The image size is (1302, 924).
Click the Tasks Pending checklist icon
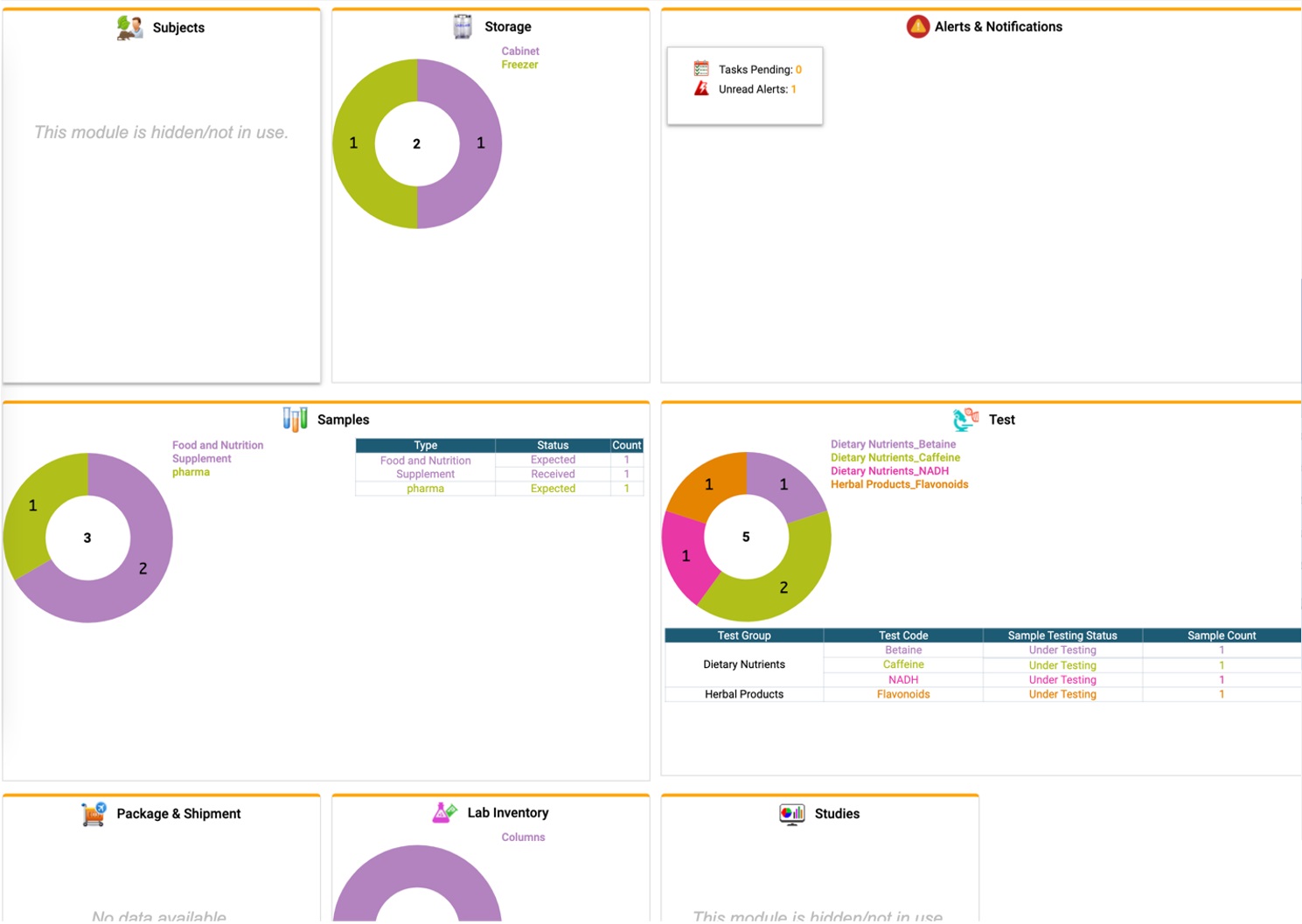[701, 68]
